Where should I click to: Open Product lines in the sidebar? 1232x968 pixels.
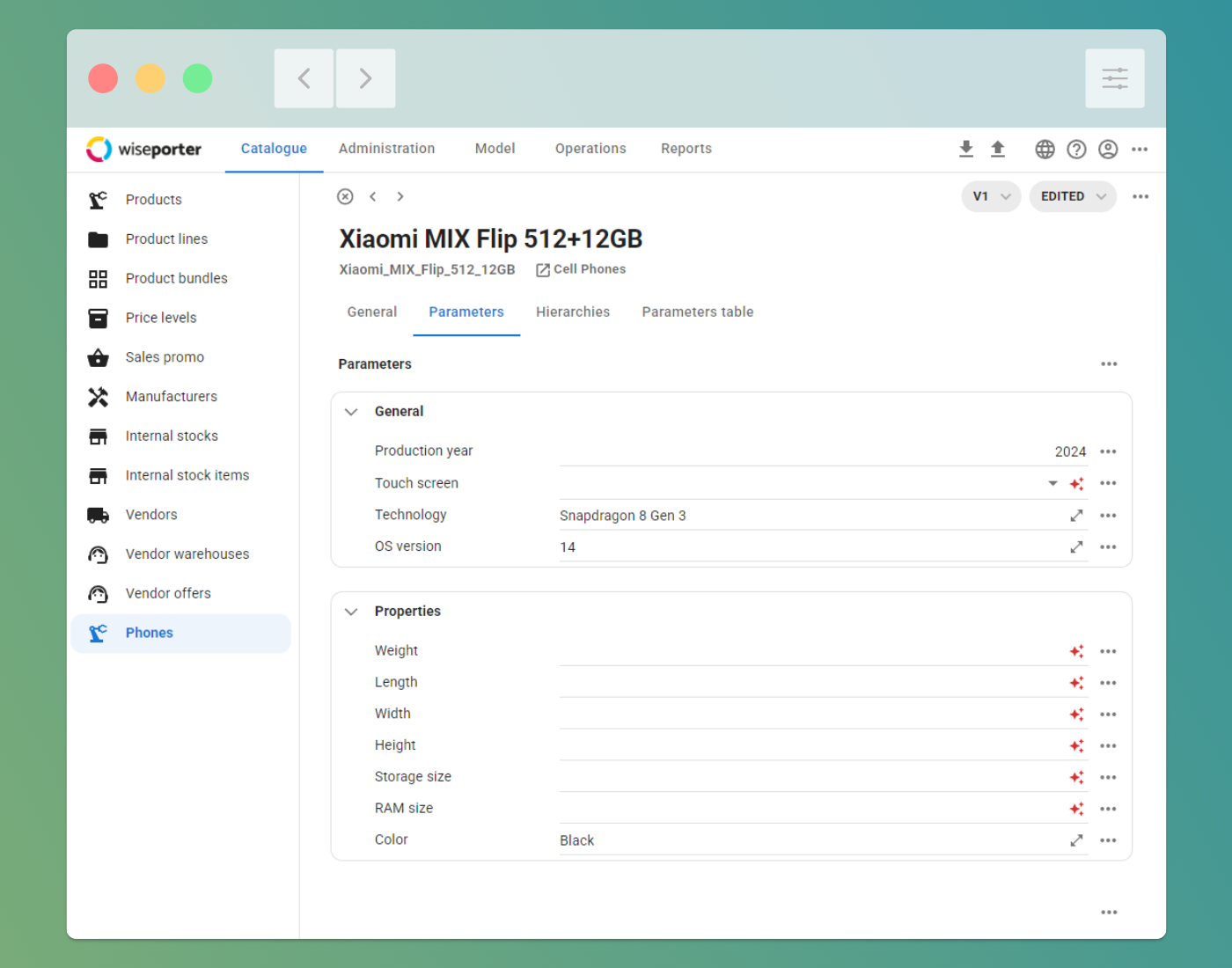(x=180, y=239)
